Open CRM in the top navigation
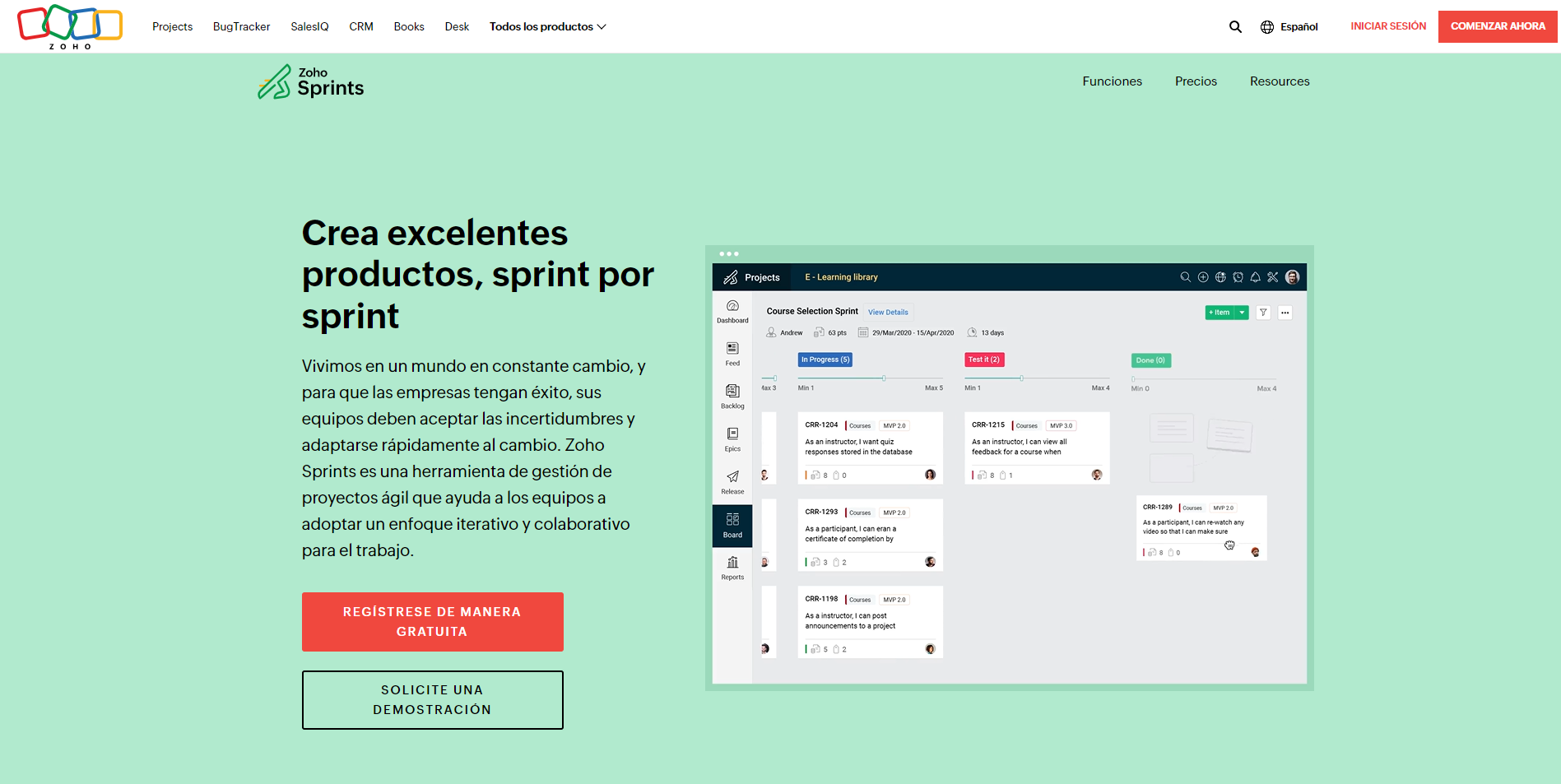This screenshot has height=784, width=1561. click(x=361, y=26)
